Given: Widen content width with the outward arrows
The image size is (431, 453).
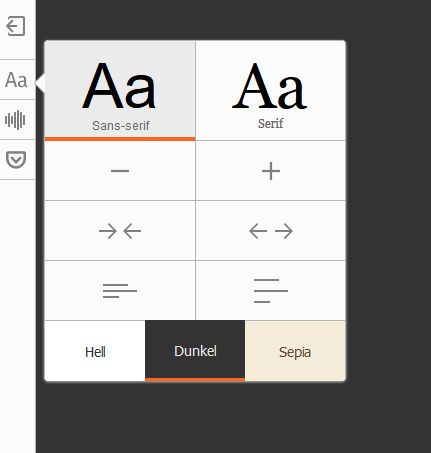Looking at the screenshot, I should point(271,231).
